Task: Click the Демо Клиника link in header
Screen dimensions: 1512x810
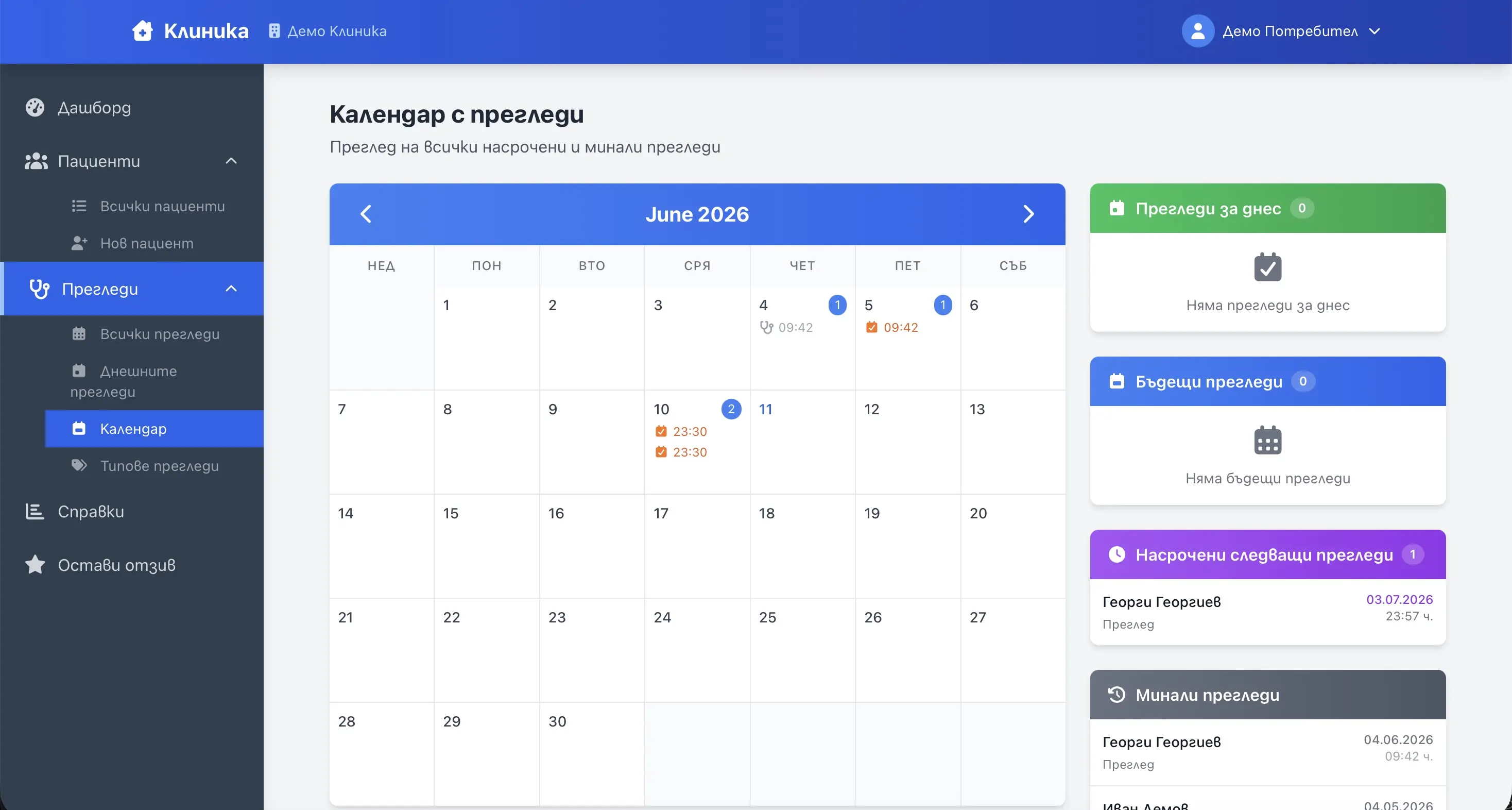Action: [x=328, y=31]
